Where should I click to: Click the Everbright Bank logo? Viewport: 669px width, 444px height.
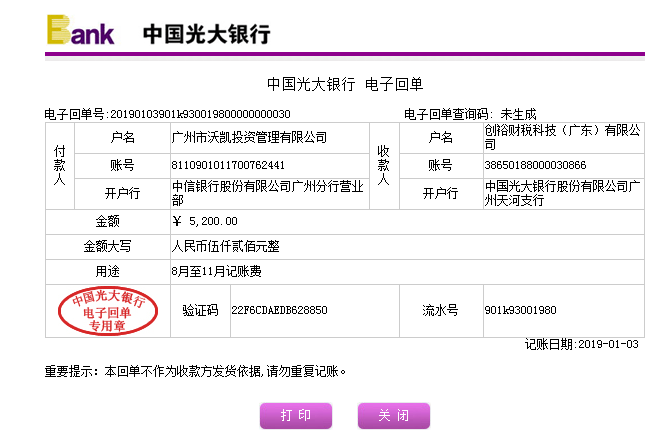81,30
